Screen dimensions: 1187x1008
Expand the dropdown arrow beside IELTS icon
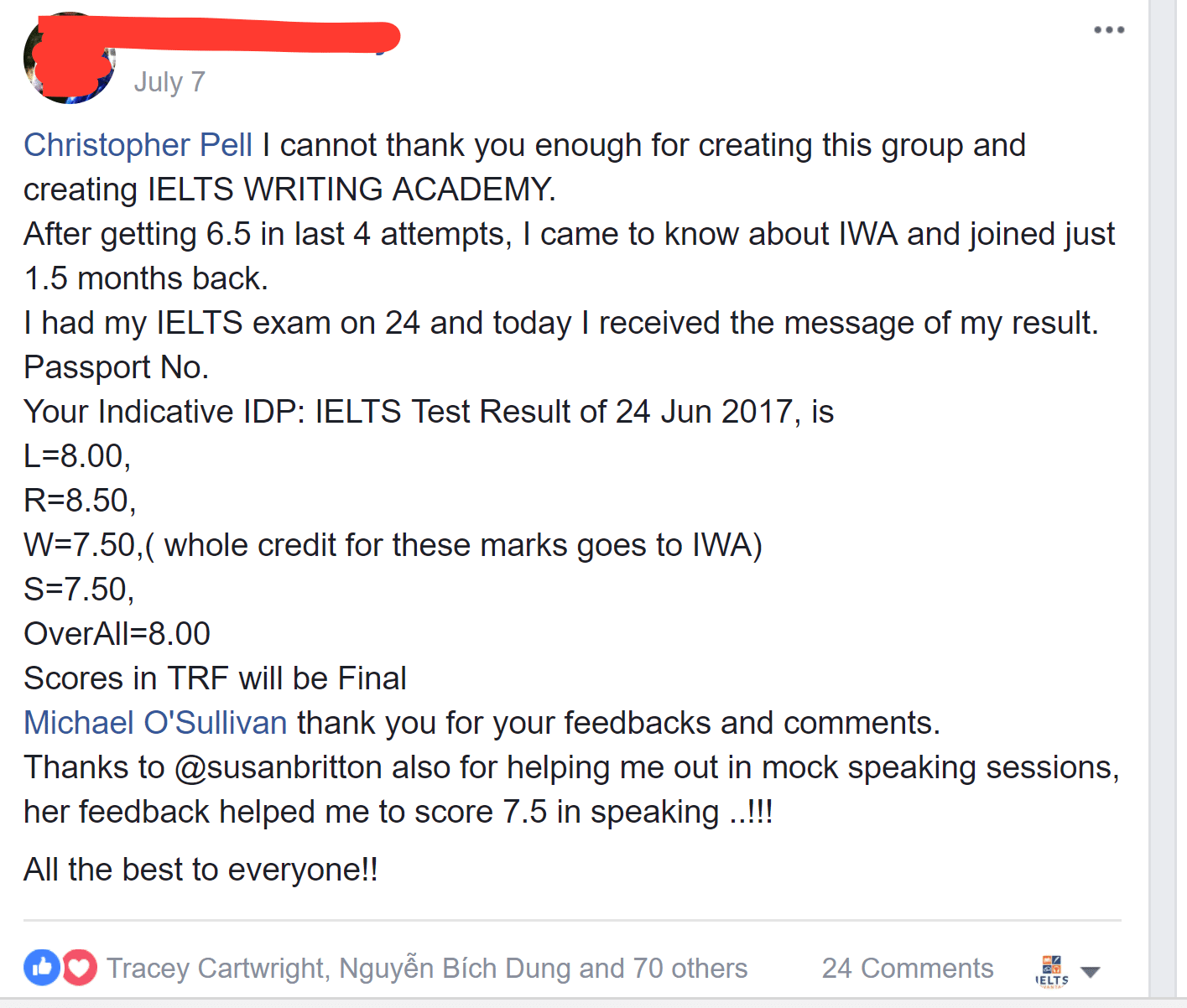pyautogui.click(x=1090, y=972)
